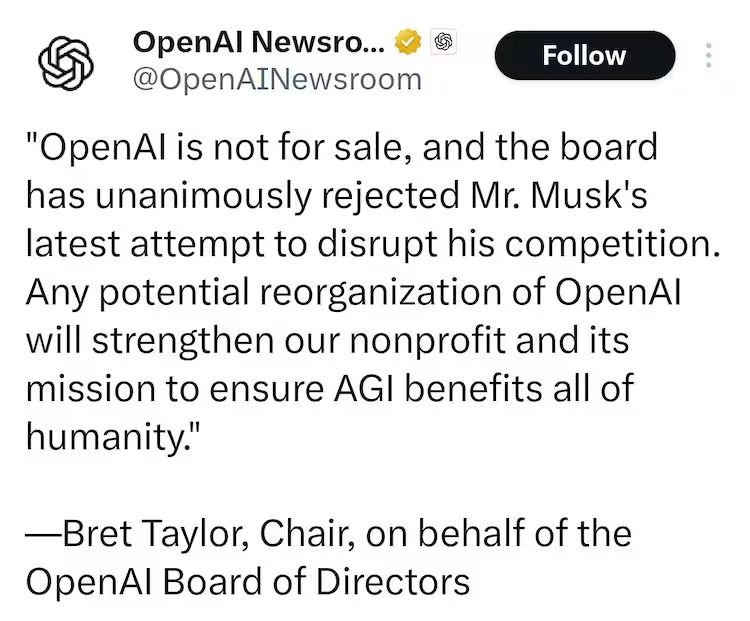This screenshot has width=750, height=621.
Task: Click the gold verified checkmark badge
Action: [x=407, y=43]
